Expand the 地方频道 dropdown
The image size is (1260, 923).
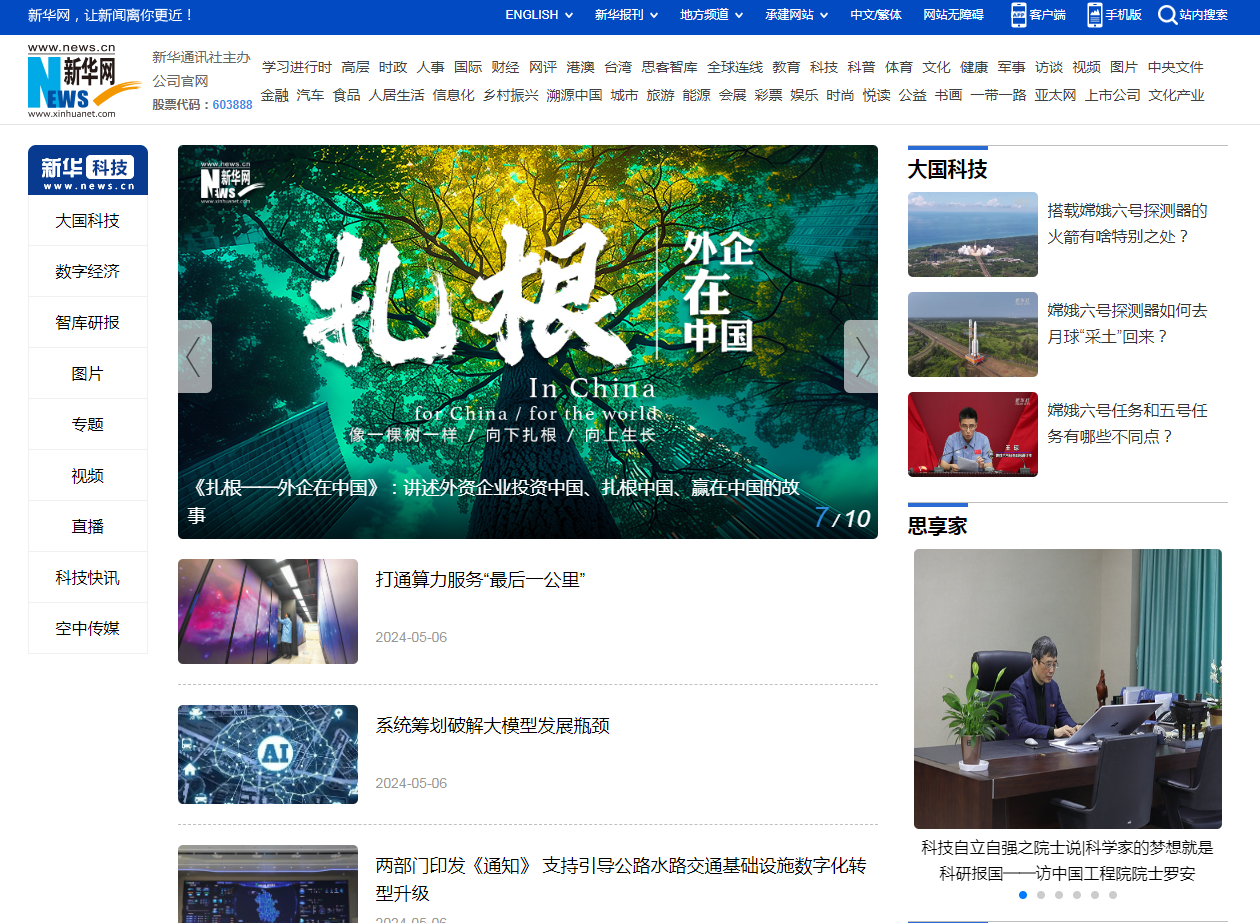click(712, 15)
